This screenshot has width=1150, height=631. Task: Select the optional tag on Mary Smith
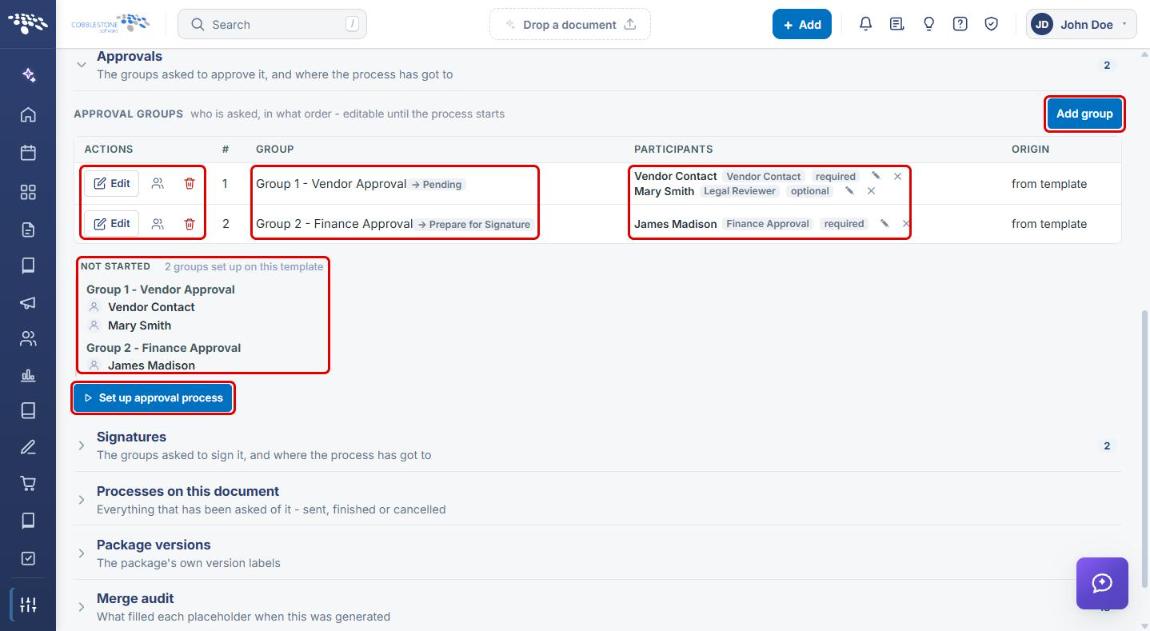[810, 191]
